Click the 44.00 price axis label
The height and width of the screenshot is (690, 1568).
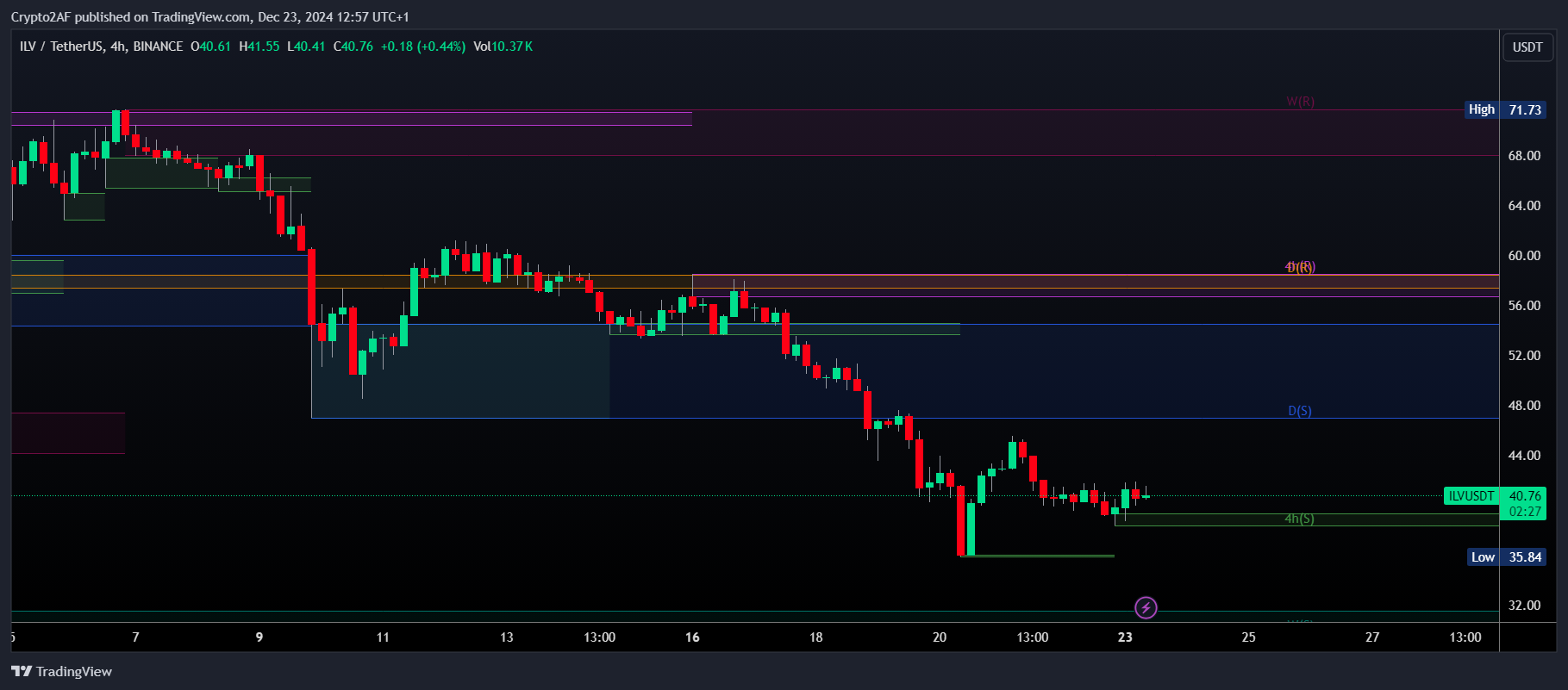pyautogui.click(x=1524, y=456)
